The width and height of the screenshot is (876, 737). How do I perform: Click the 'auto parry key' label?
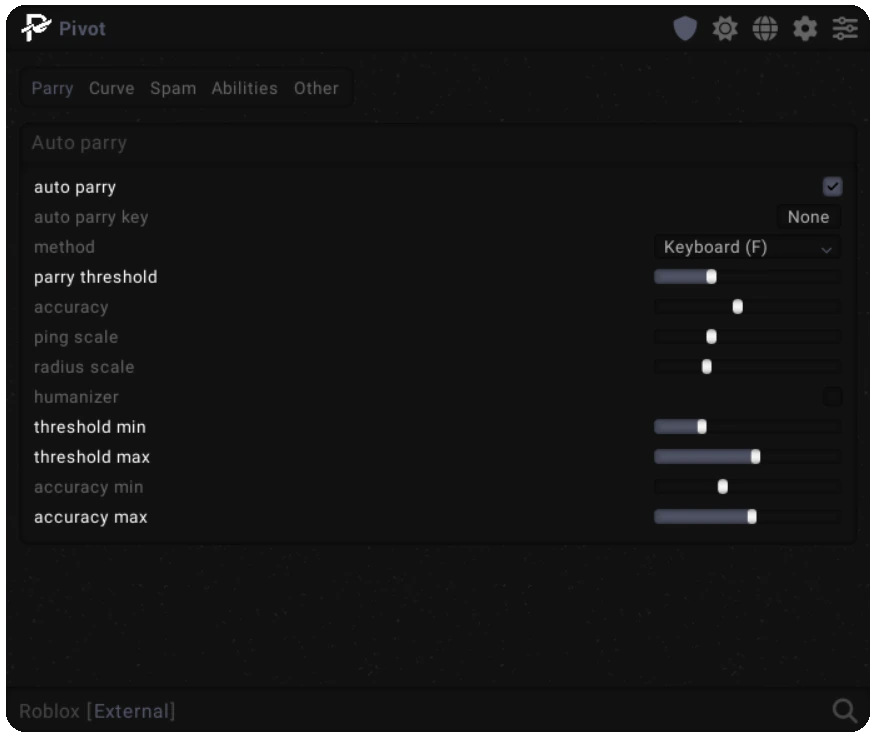point(91,217)
